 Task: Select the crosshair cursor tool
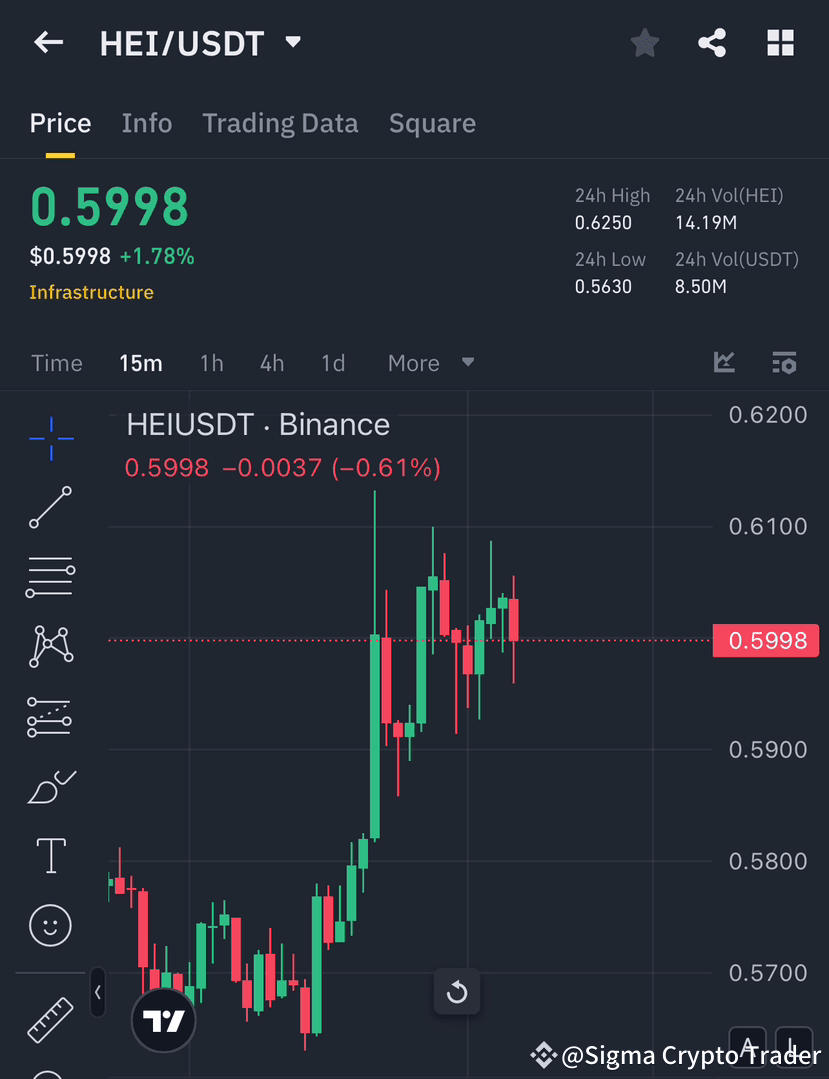pyautogui.click(x=50, y=437)
